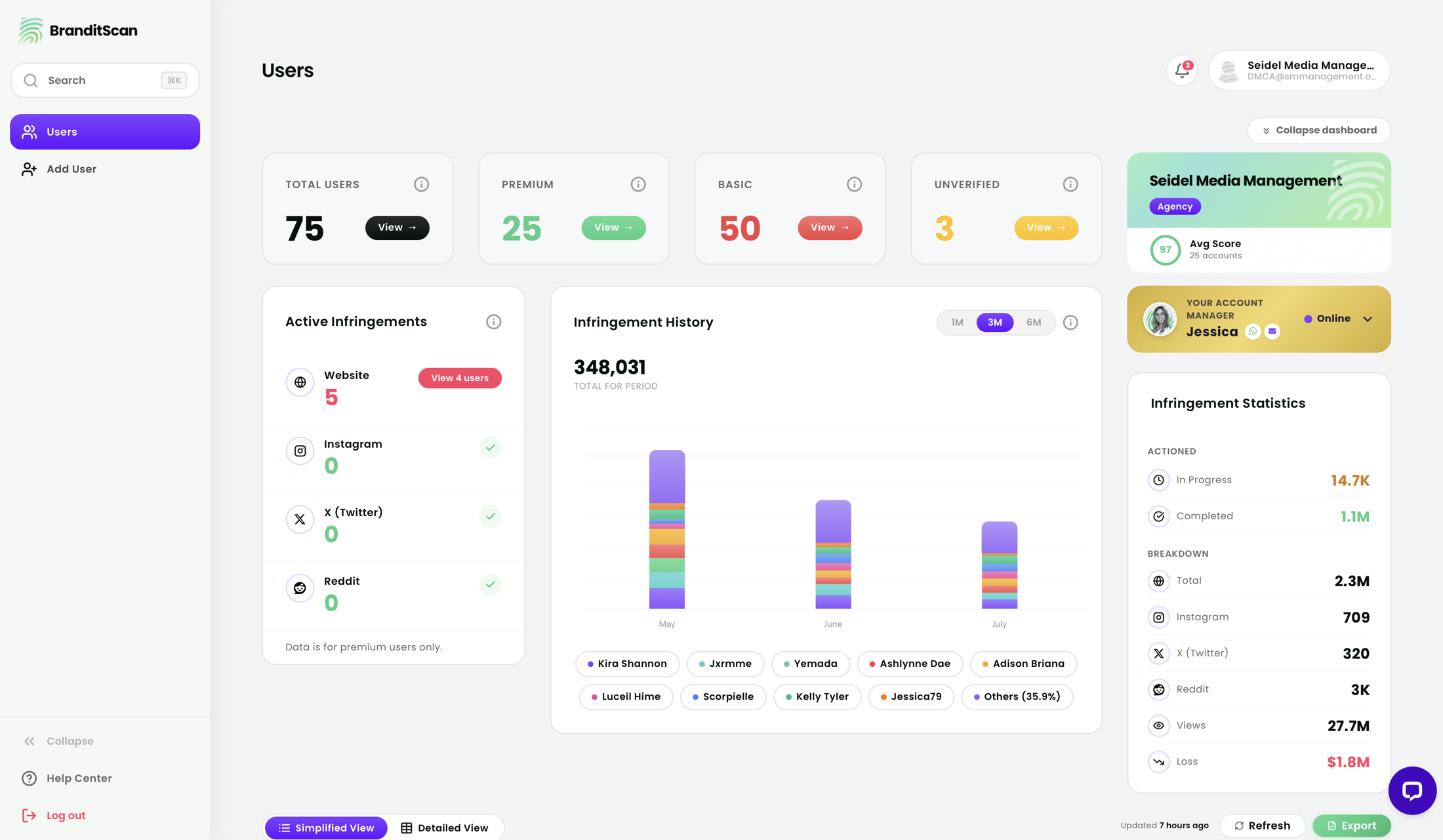Log out of BranditScan
This screenshot has height=840, width=1443.
54,815
